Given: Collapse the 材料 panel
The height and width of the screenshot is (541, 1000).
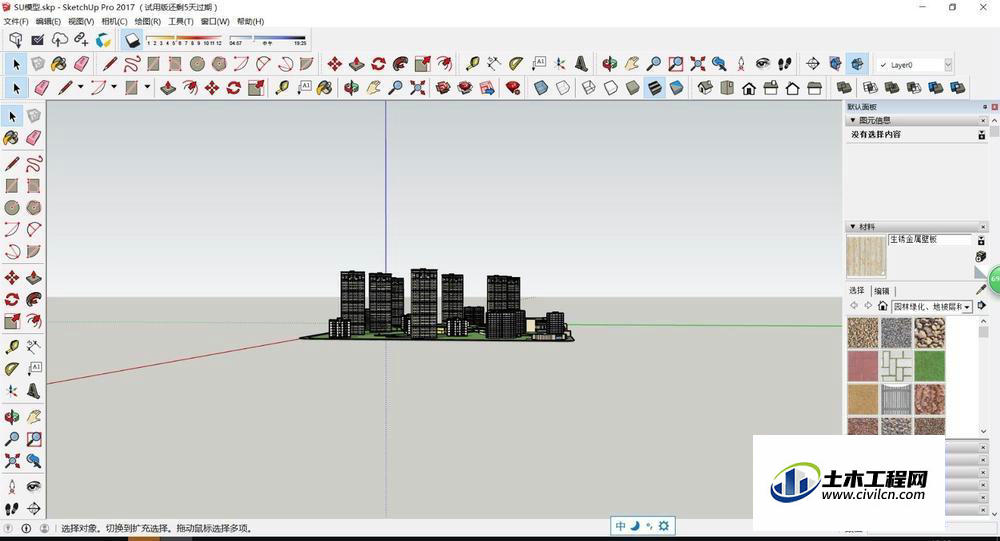Looking at the screenshot, I should (x=853, y=226).
